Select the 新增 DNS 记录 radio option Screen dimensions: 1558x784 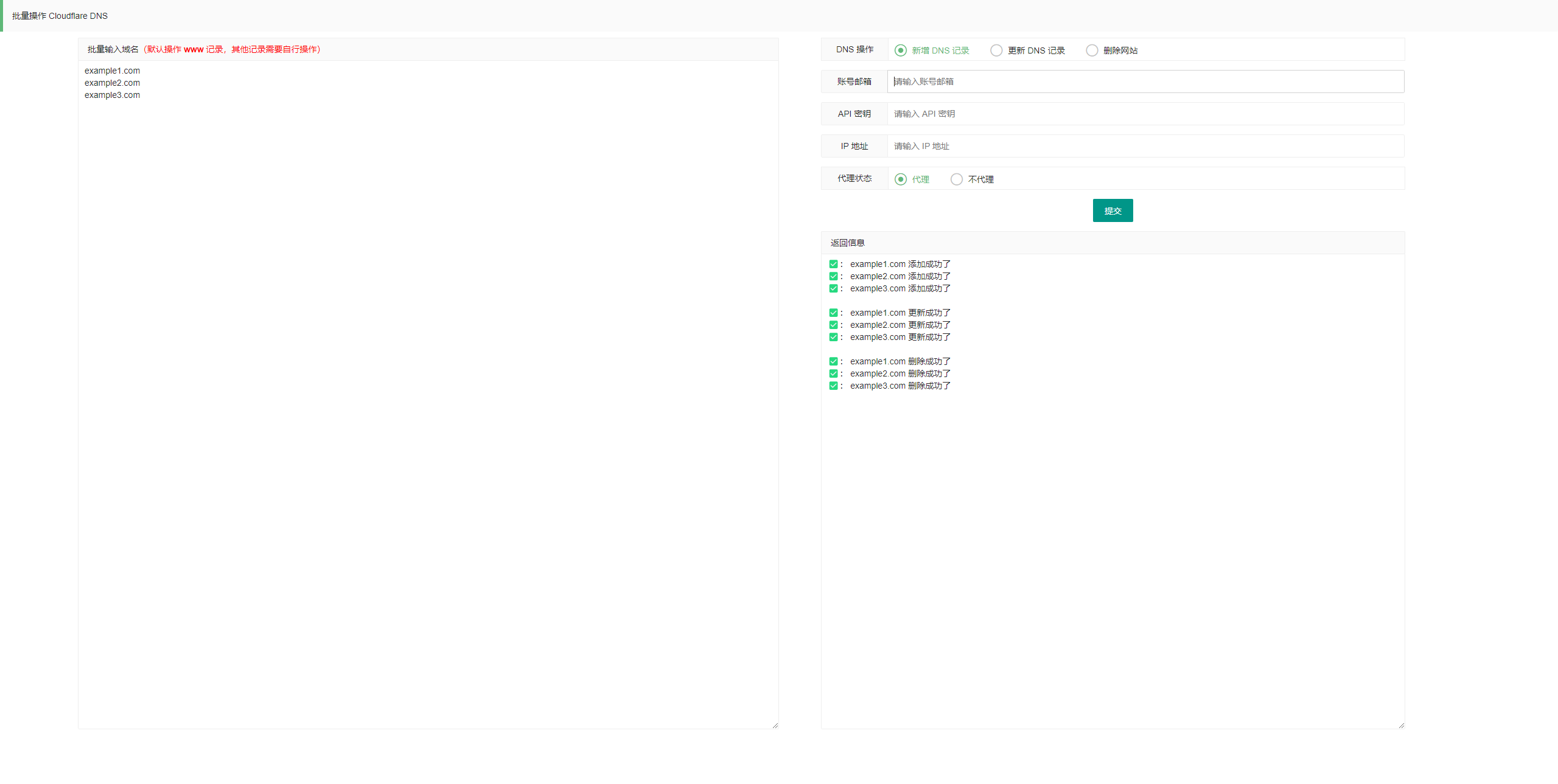pos(932,50)
